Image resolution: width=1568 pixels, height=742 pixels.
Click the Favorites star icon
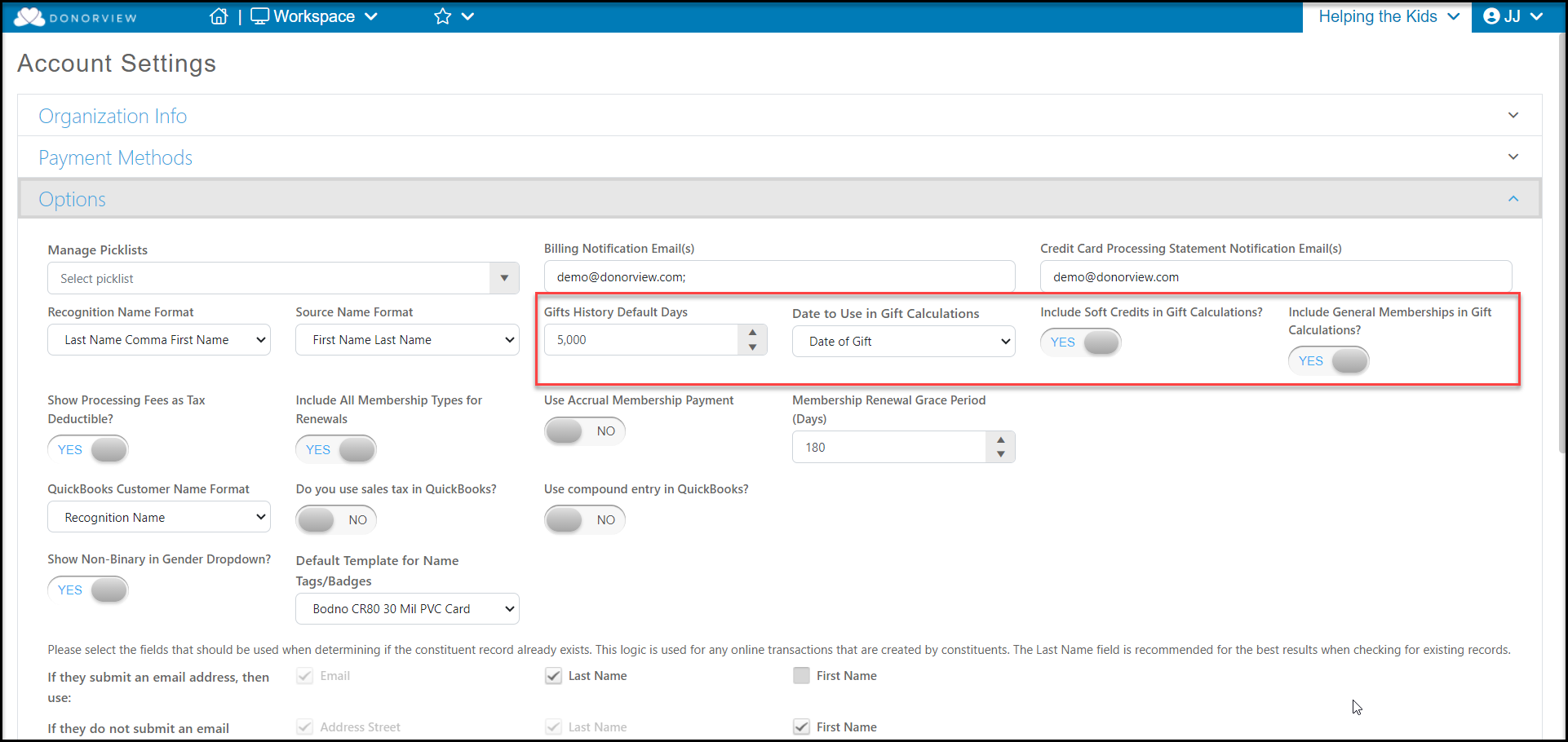point(442,16)
